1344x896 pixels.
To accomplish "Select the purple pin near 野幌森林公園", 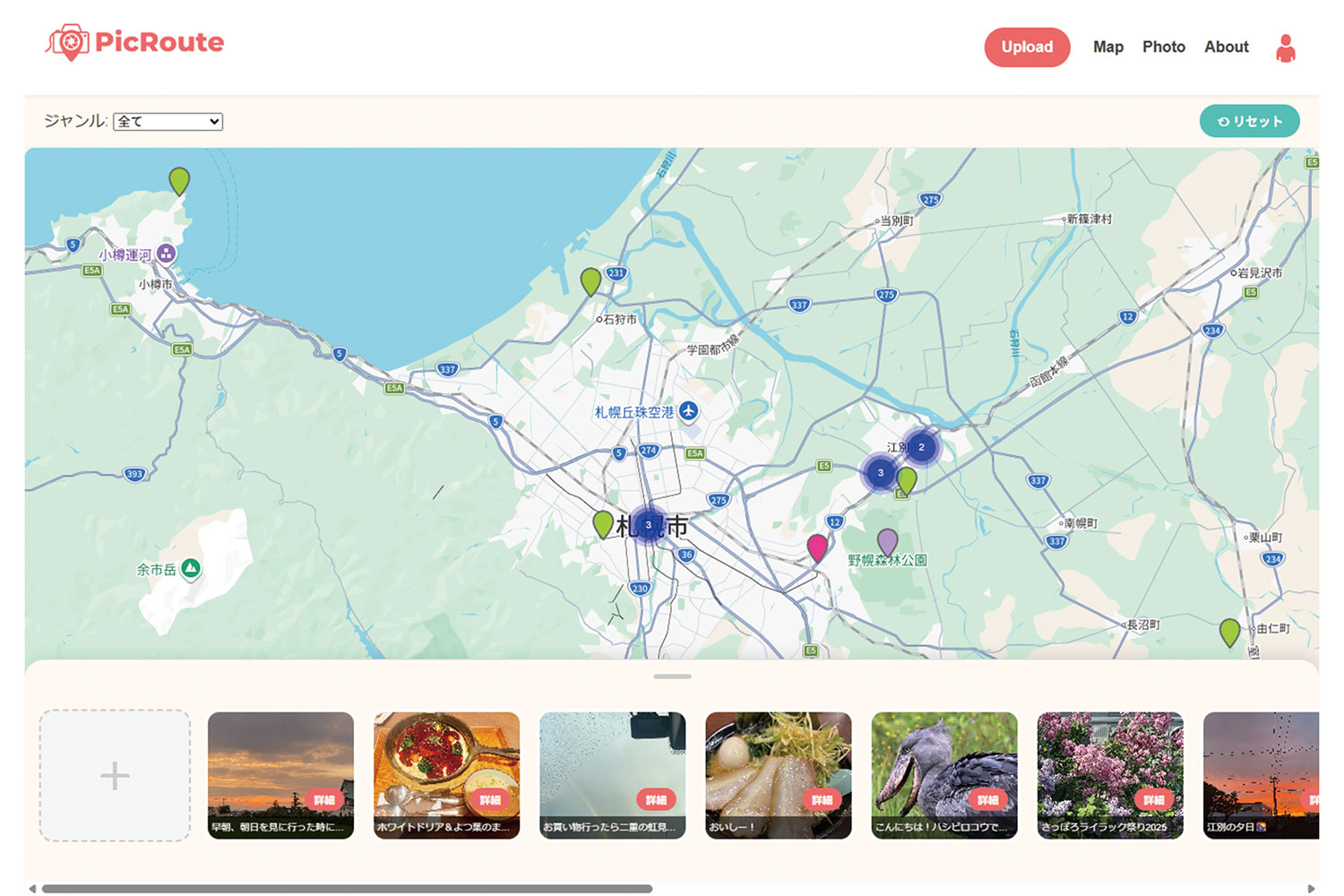I will 887,540.
